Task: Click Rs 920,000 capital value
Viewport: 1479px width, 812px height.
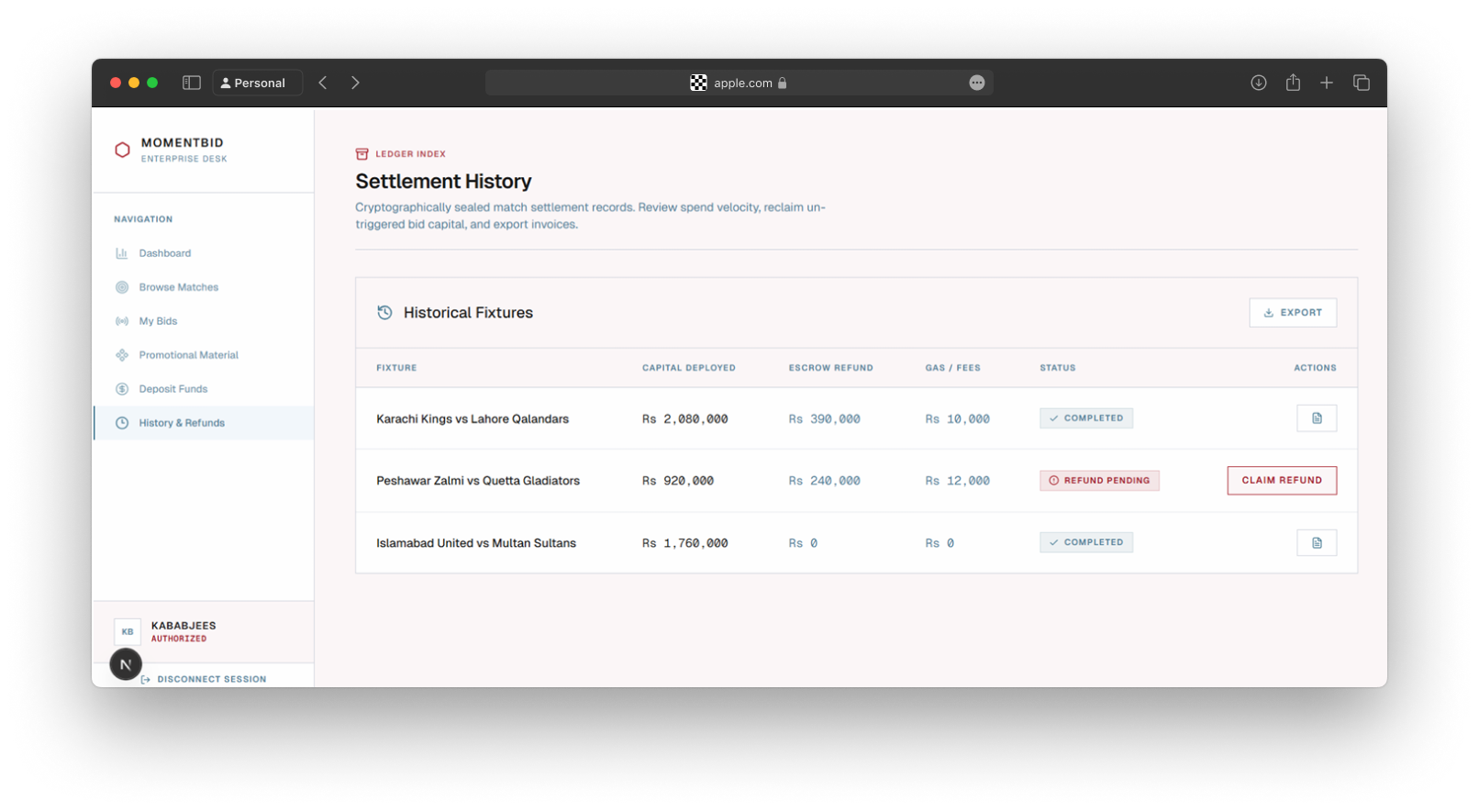Action: (x=678, y=481)
